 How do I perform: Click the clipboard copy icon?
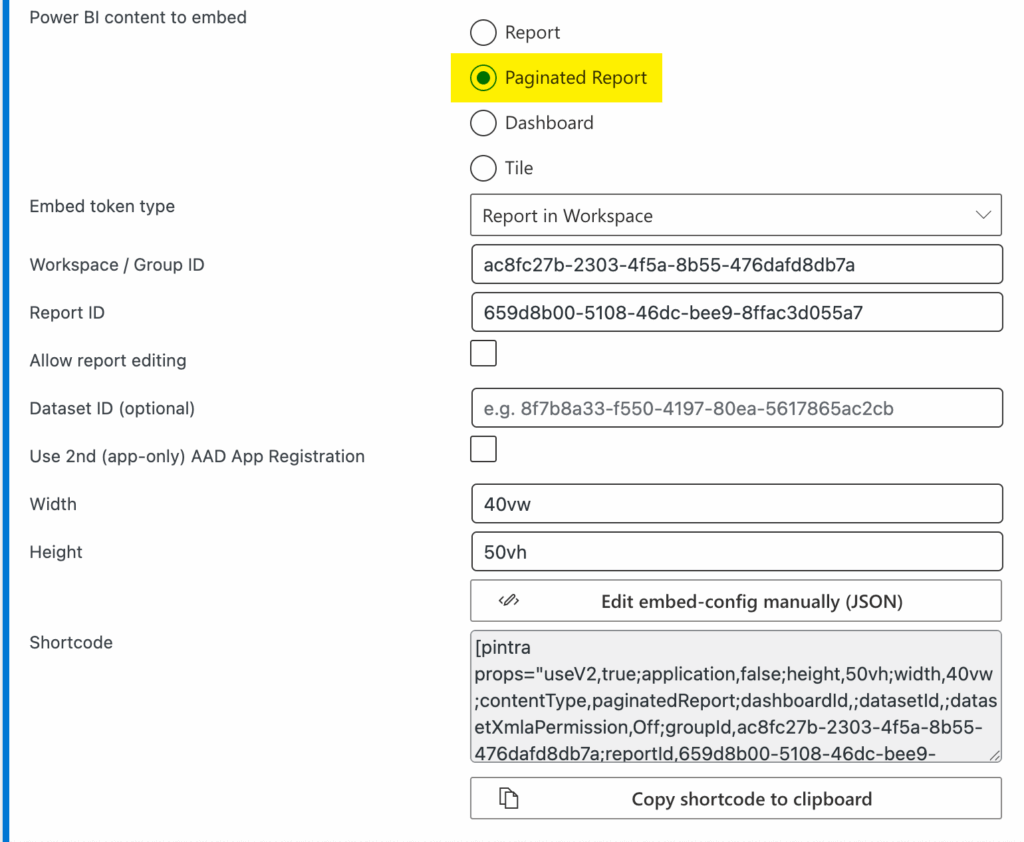[509, 798]
